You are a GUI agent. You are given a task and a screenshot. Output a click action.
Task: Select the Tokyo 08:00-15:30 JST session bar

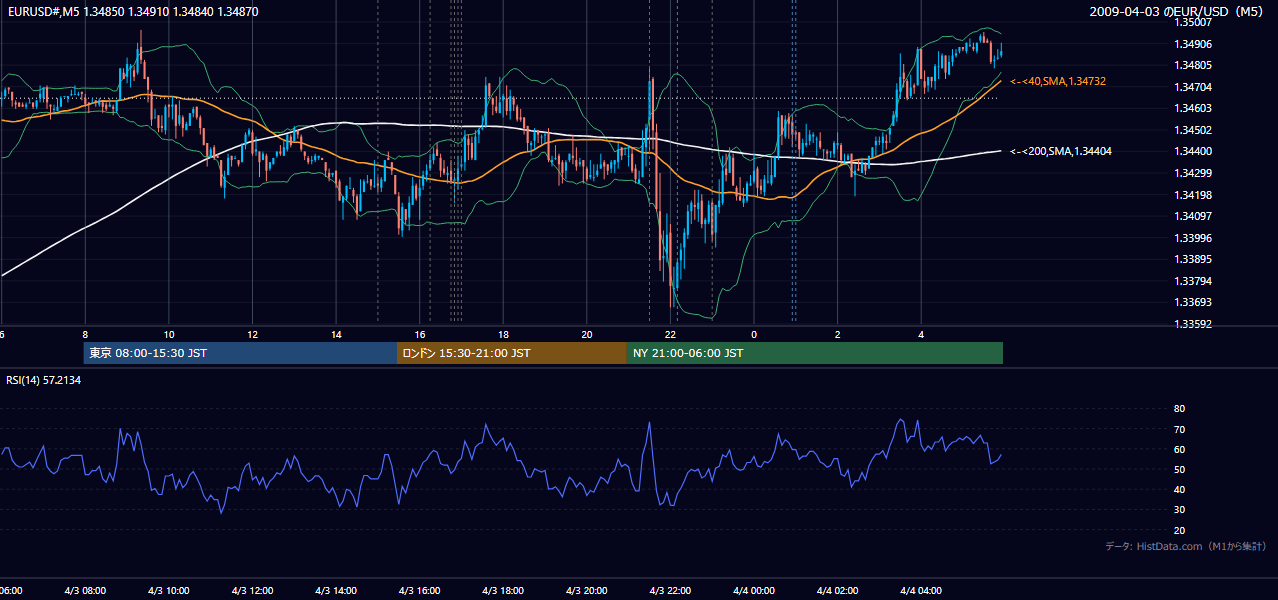[240, 353]
